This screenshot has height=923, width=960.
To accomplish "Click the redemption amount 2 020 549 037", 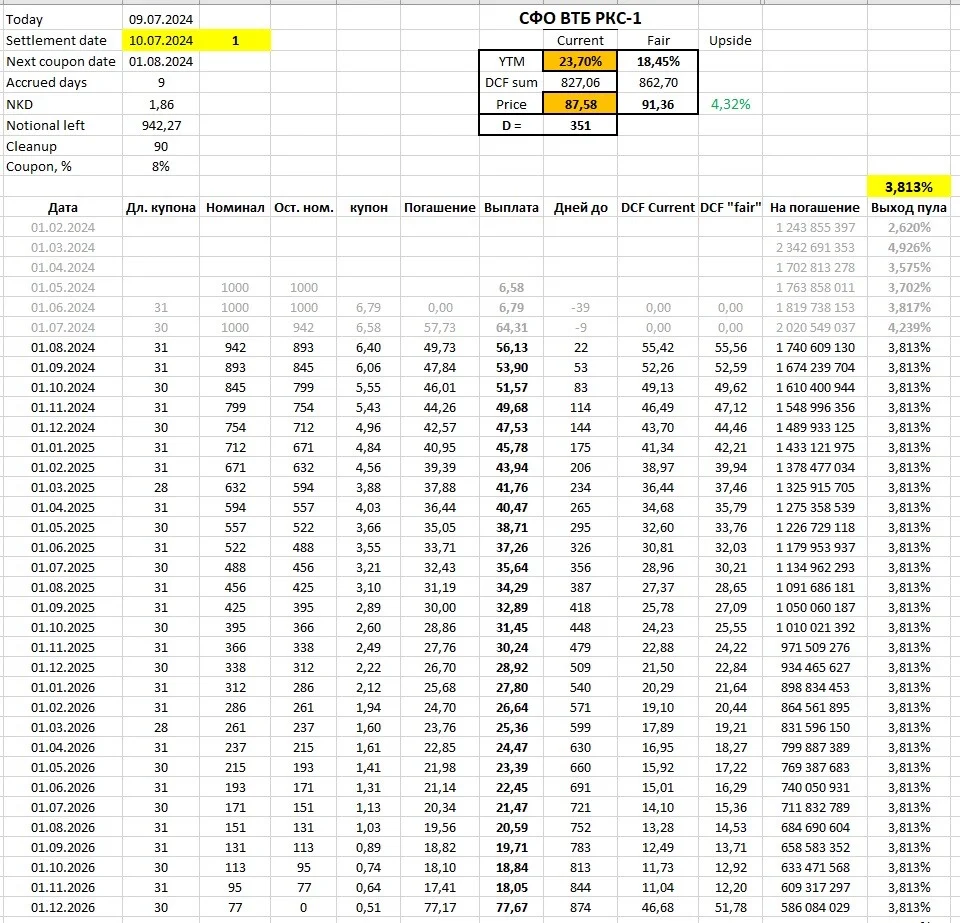I will point(816,327).
